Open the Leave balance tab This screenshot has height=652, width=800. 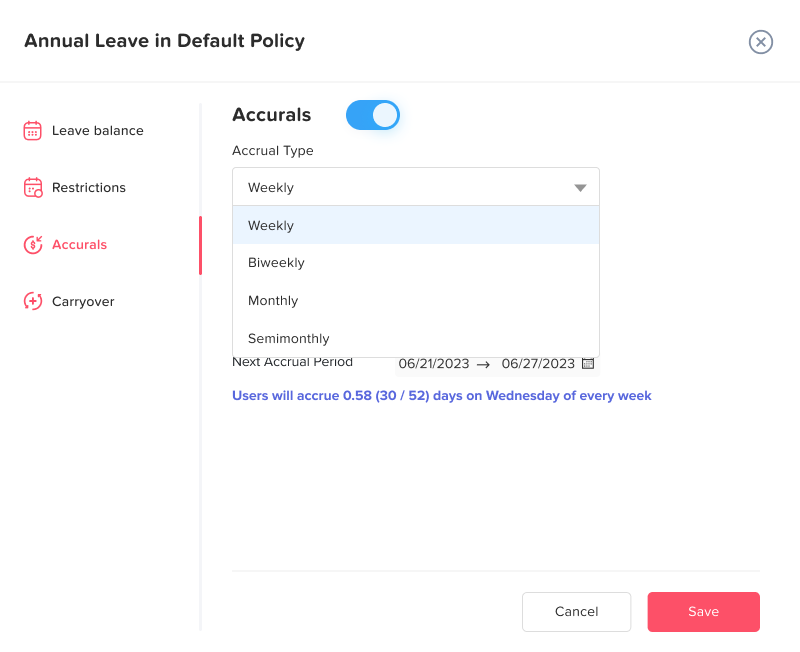pos(97,131)
